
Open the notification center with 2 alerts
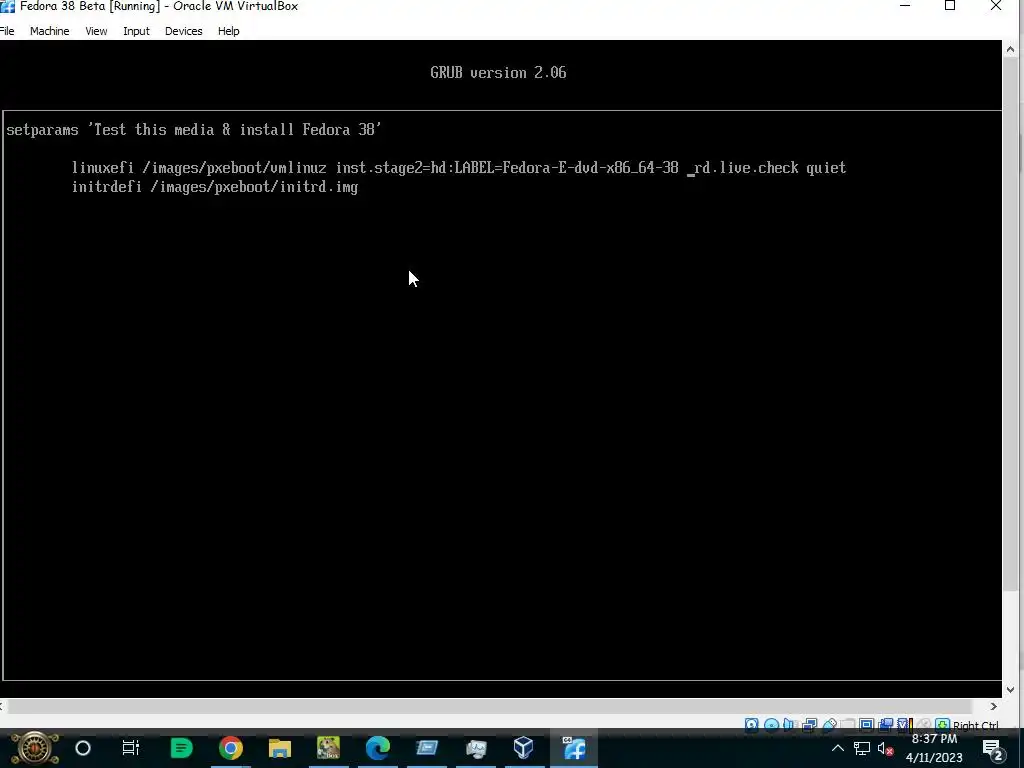(993, 750)
